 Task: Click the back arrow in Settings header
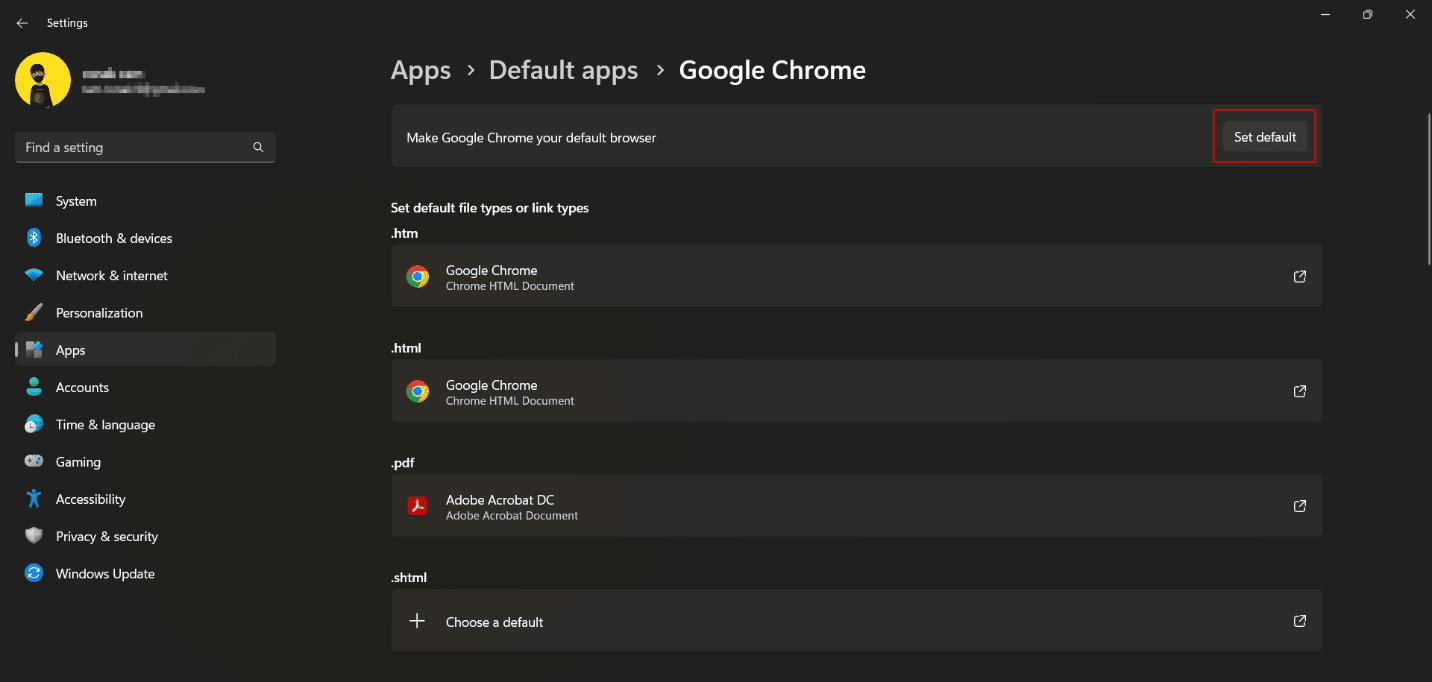point(22,23)
